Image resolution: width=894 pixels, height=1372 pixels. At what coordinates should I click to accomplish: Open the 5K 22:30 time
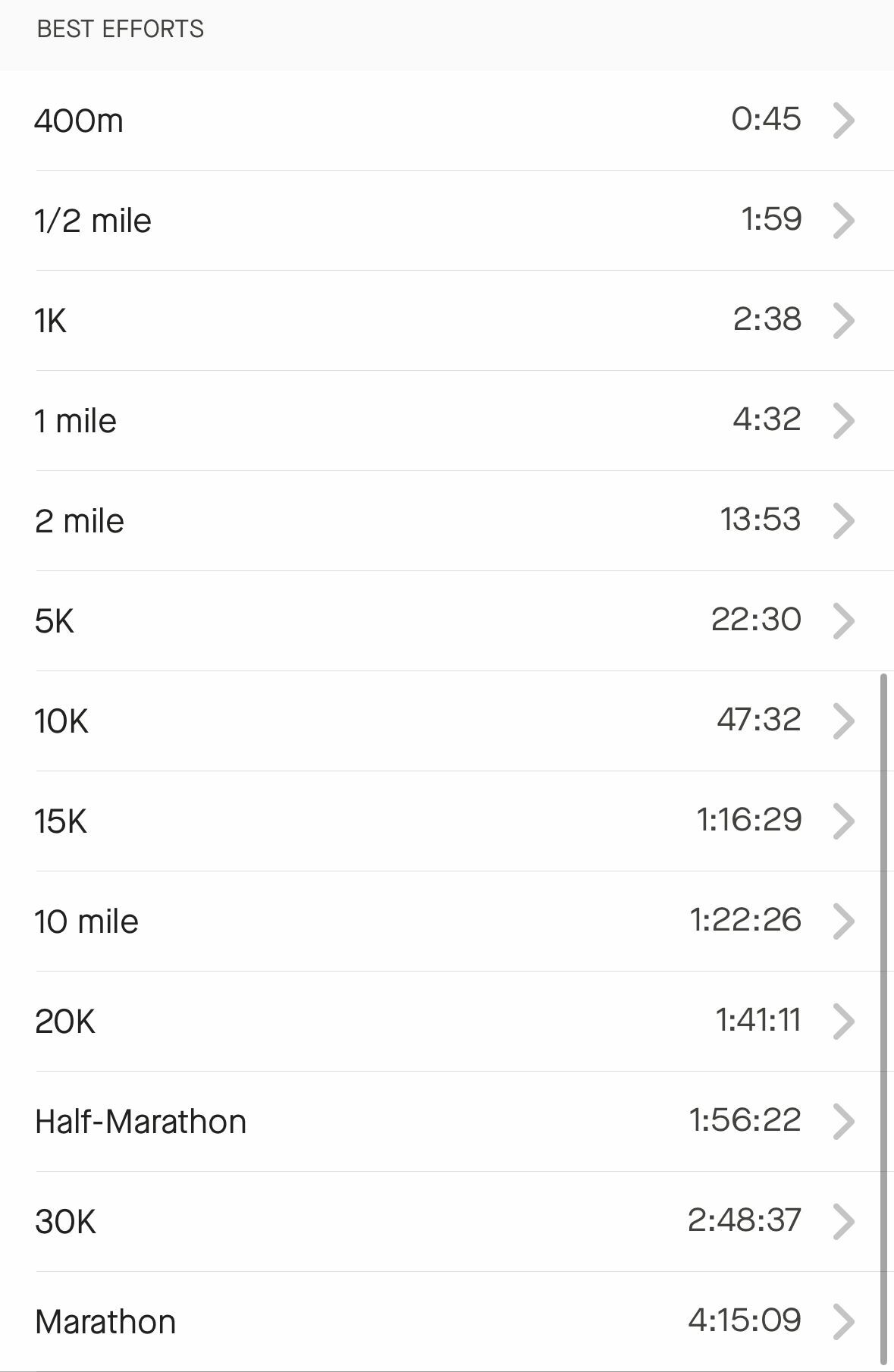coord(756,620)
